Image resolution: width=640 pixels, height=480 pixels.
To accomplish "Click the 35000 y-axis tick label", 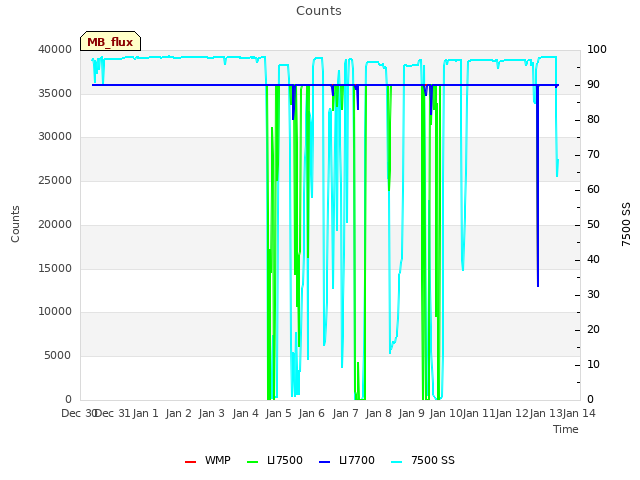I will pos(55,93).
